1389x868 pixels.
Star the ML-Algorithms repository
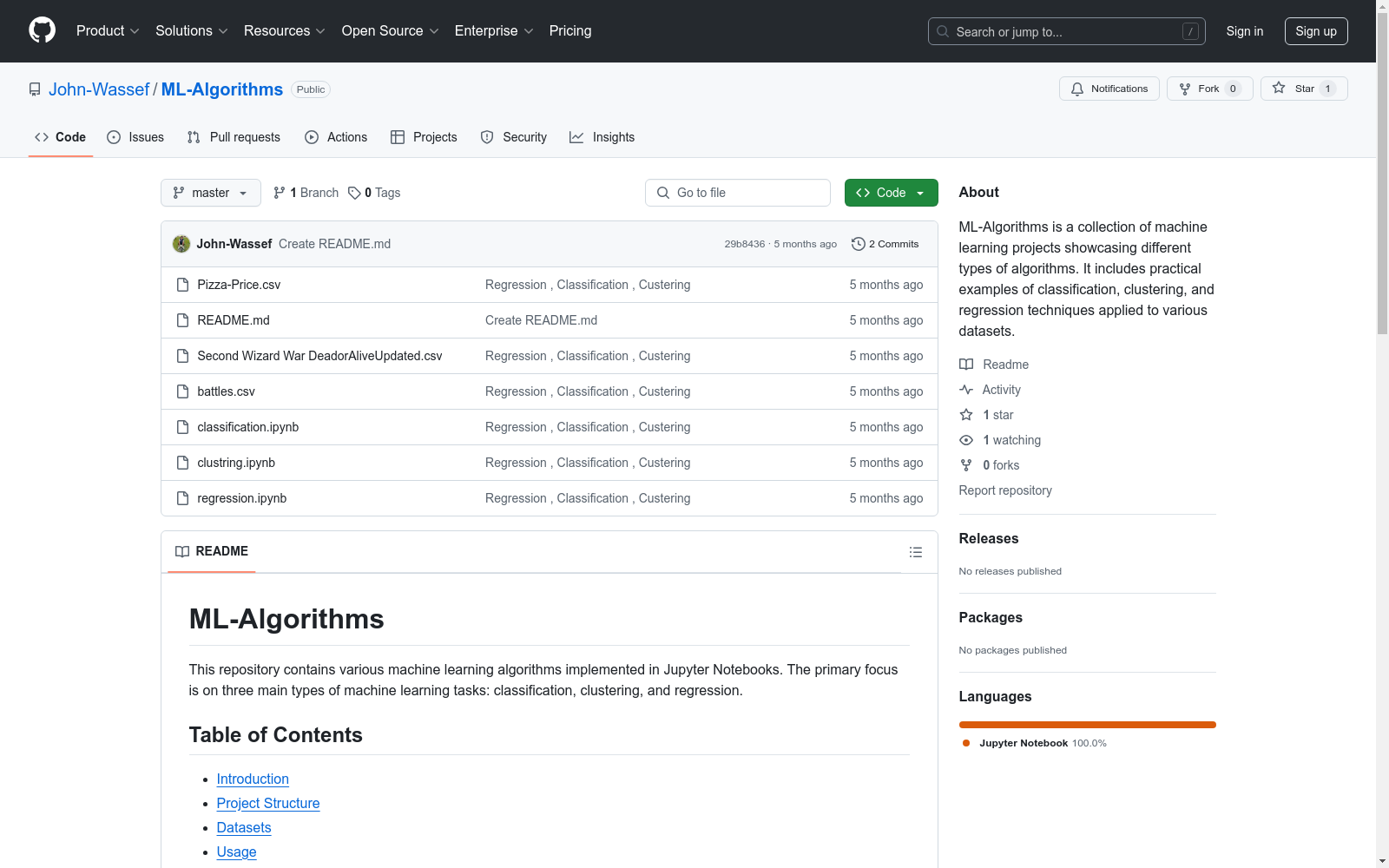pos(1304,89)
